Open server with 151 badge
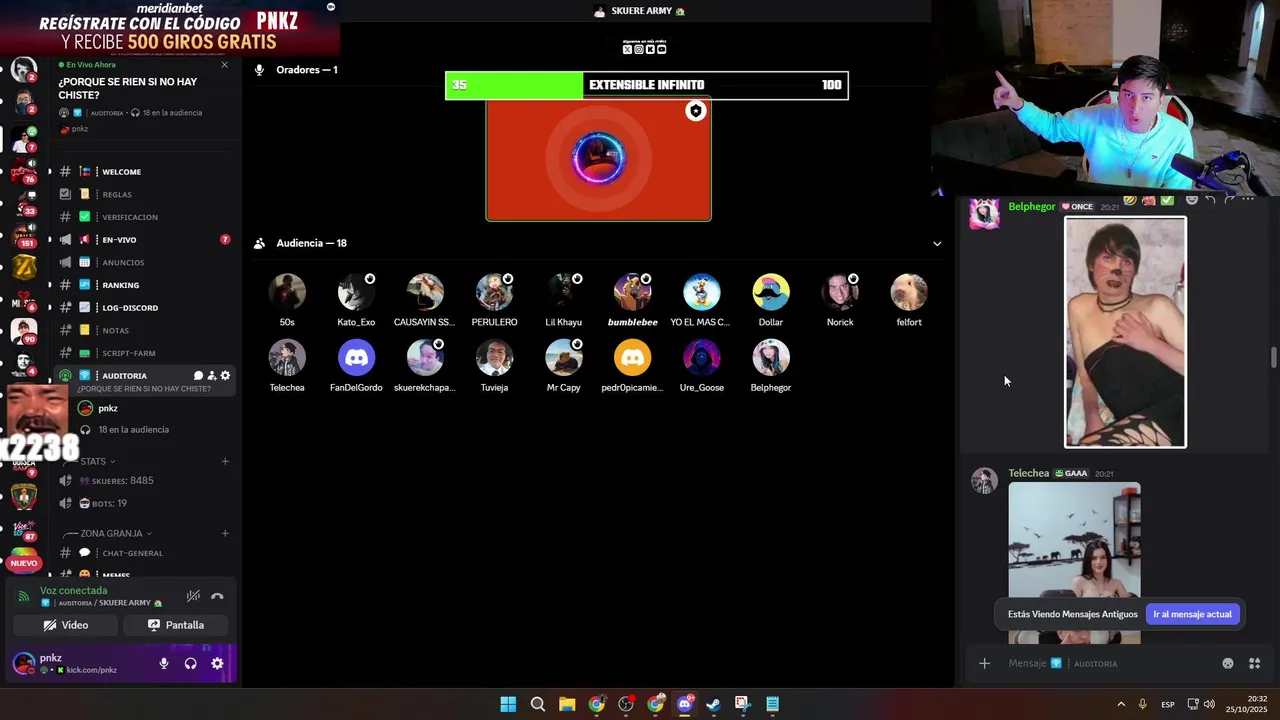Image resolution: width=1280 pixels, height=720 pixels. click(x=24, y=235)
